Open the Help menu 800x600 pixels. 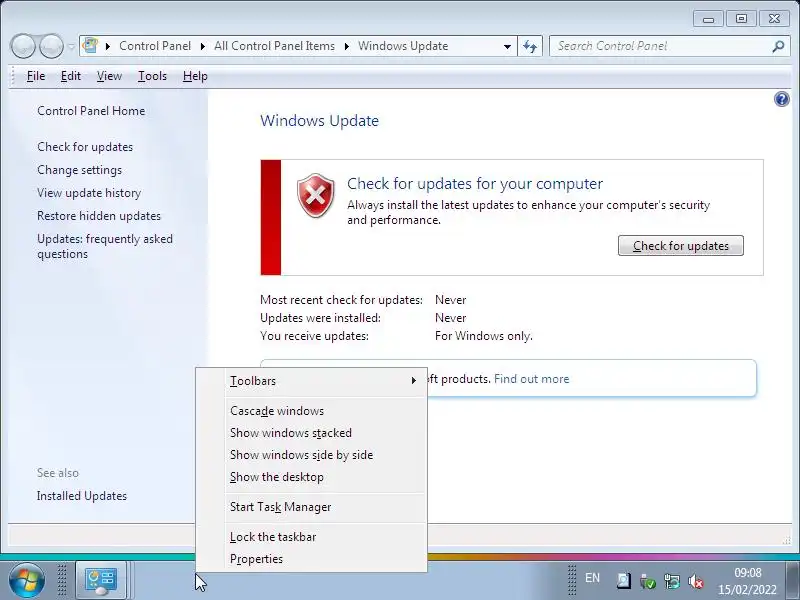(195, 76)
